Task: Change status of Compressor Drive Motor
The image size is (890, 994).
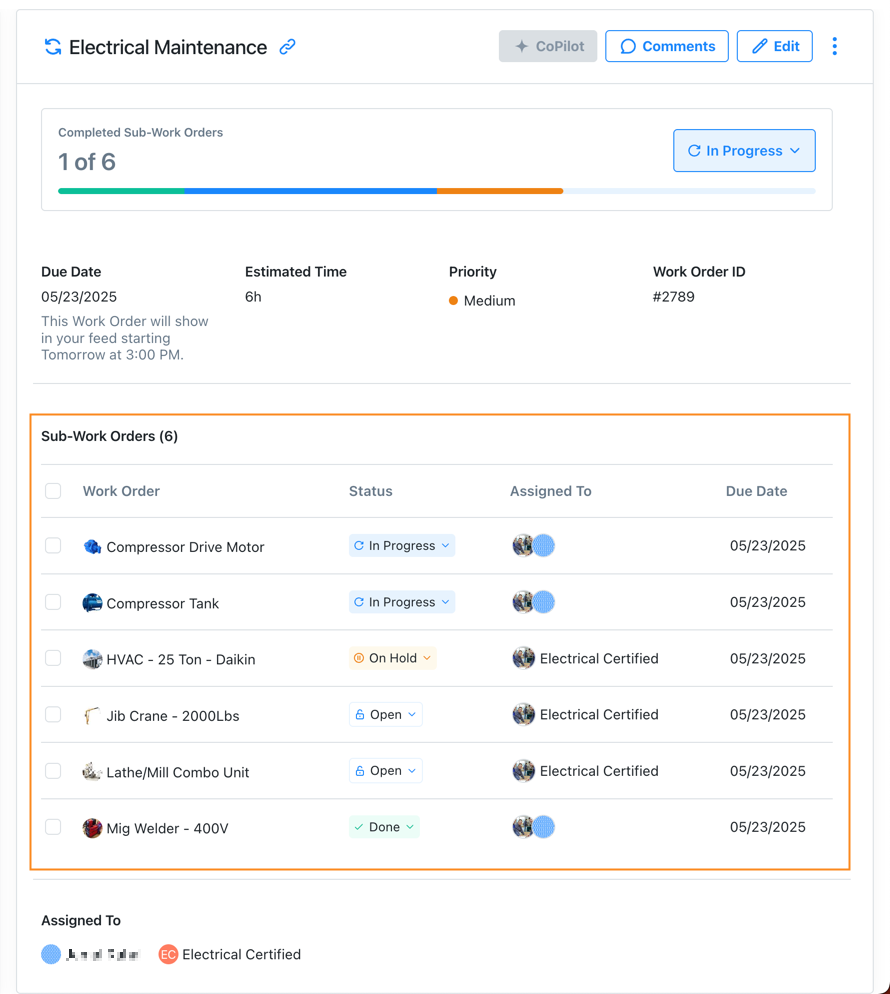Action: click(x=402, y=545)
